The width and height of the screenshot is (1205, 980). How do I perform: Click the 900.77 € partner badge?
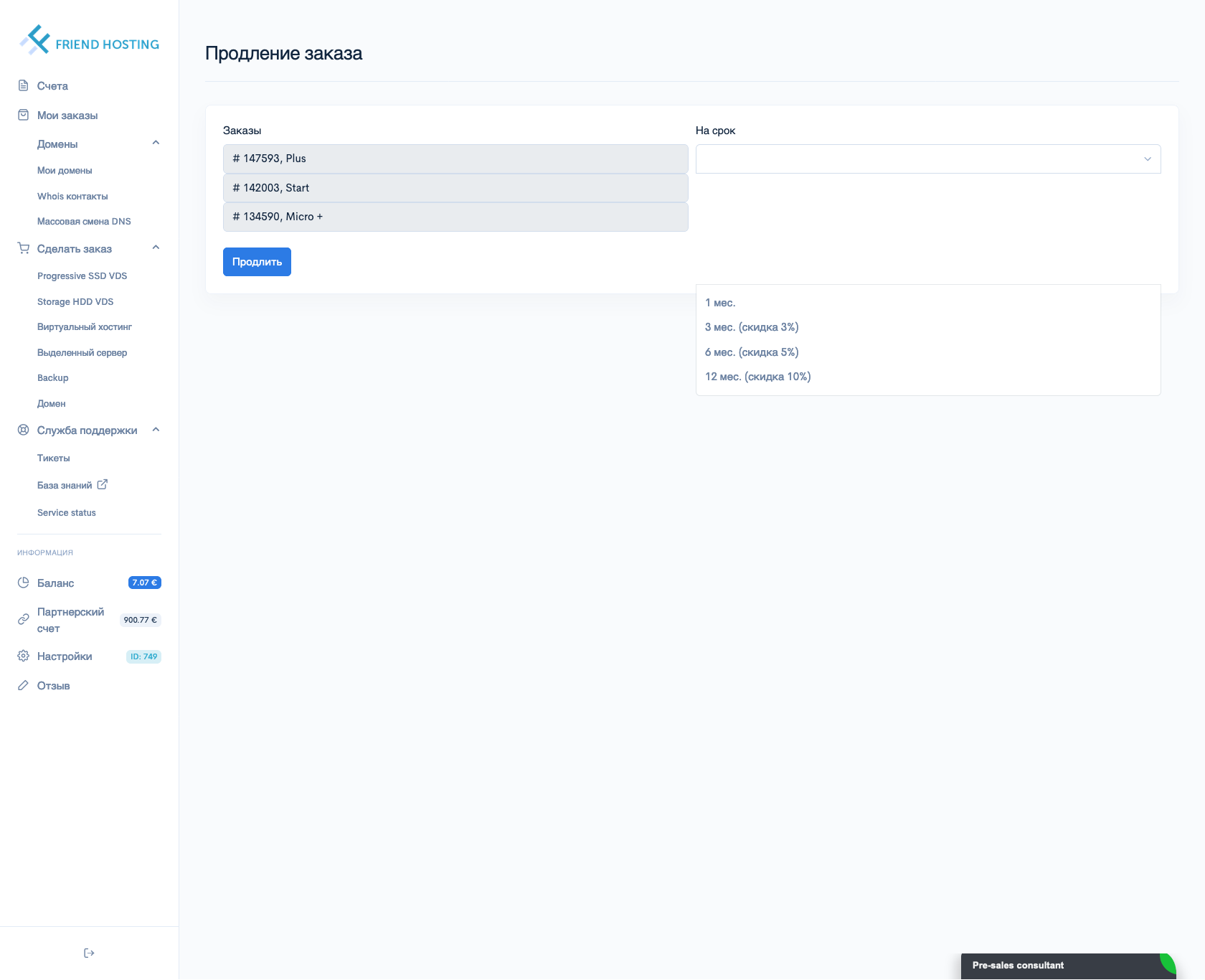(141, 620)
